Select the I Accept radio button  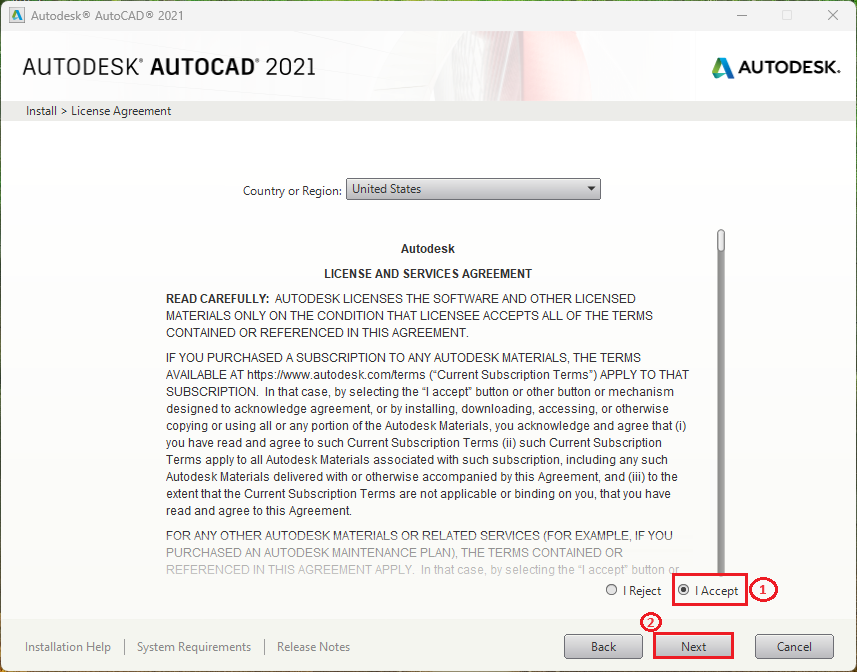[x=684, y=590]
